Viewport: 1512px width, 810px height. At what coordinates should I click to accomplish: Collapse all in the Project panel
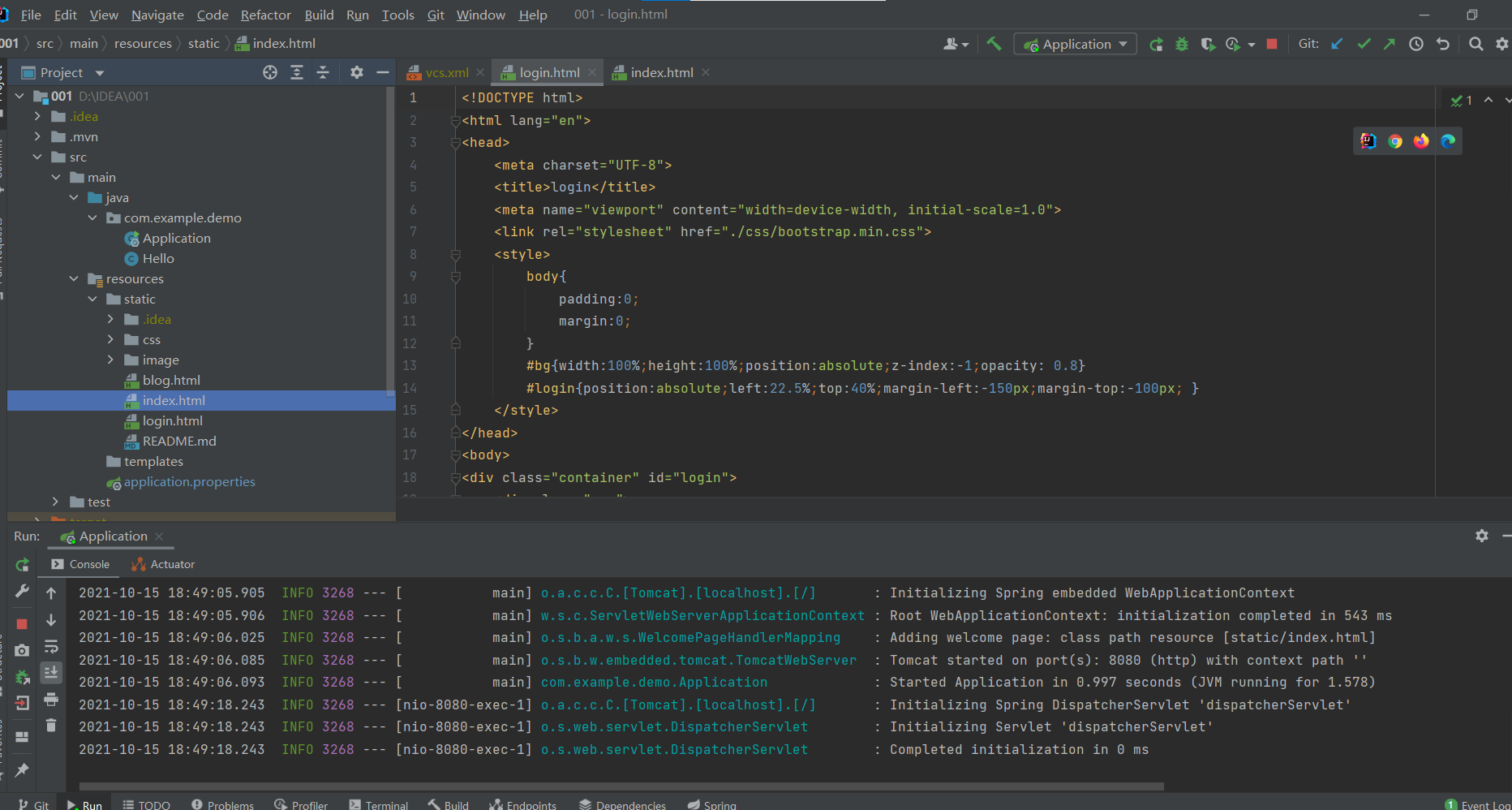point(323,72)
